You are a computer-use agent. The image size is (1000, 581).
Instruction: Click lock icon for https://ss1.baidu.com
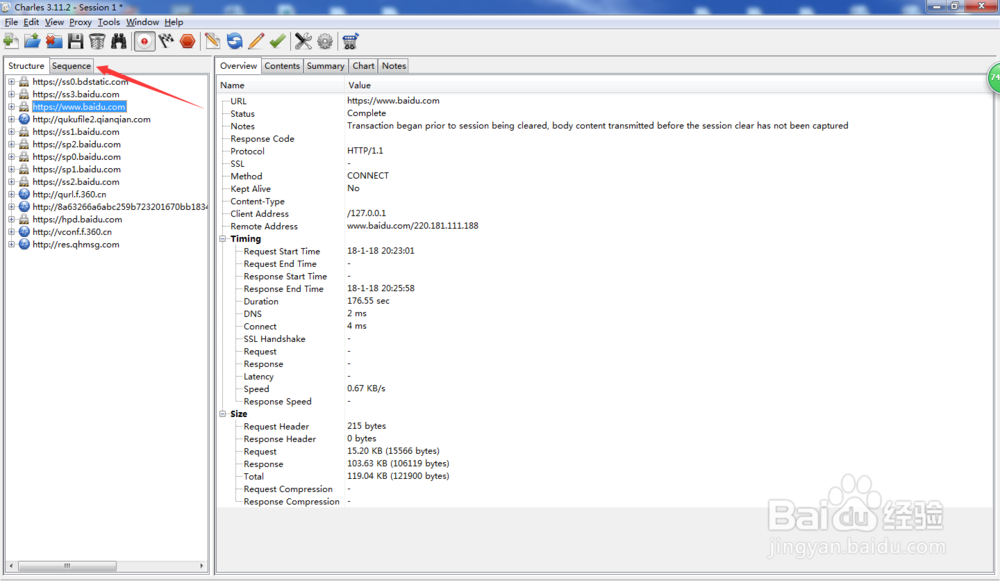[x=24, y=131]
